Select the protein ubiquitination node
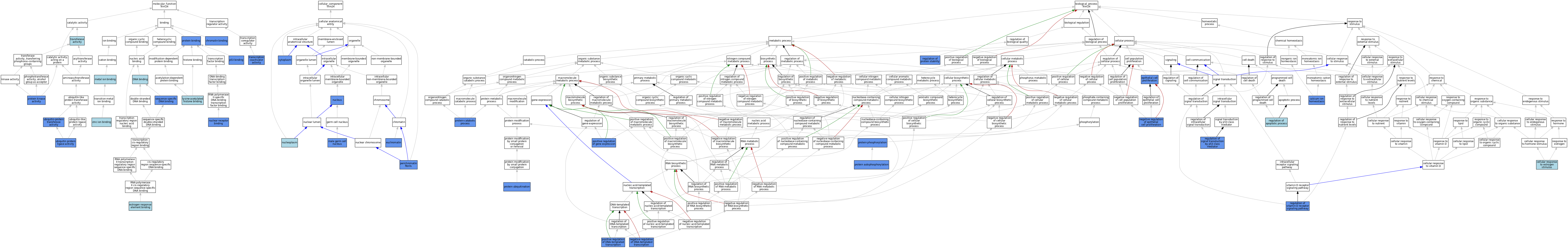 (517, 186)
